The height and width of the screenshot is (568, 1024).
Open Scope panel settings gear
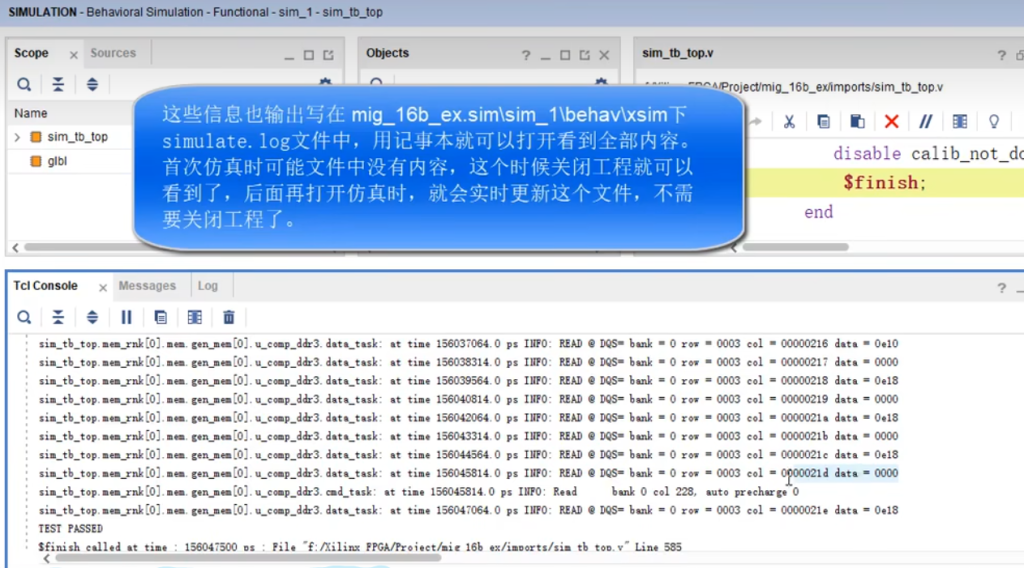coord(325,82)
